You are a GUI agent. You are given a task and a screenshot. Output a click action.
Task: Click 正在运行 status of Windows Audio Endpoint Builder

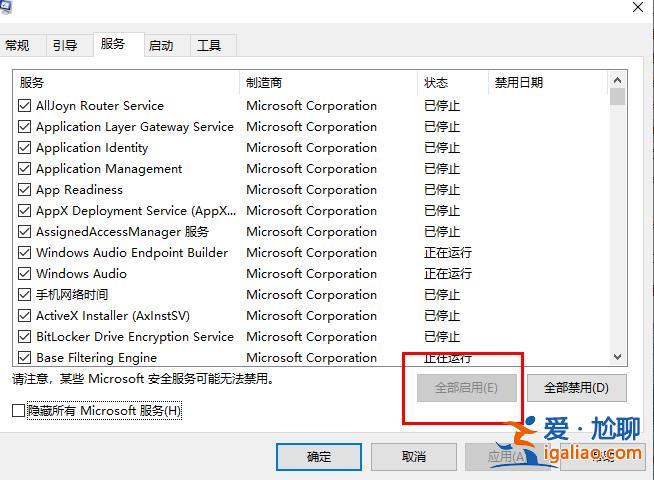click(448, 253)
